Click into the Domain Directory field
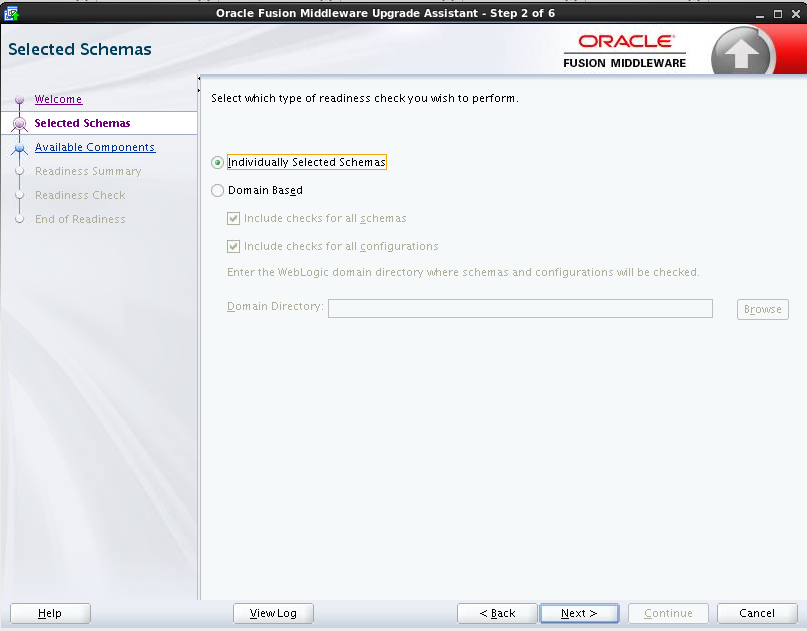This screenshot has height=631, width=807. point(520,308)
